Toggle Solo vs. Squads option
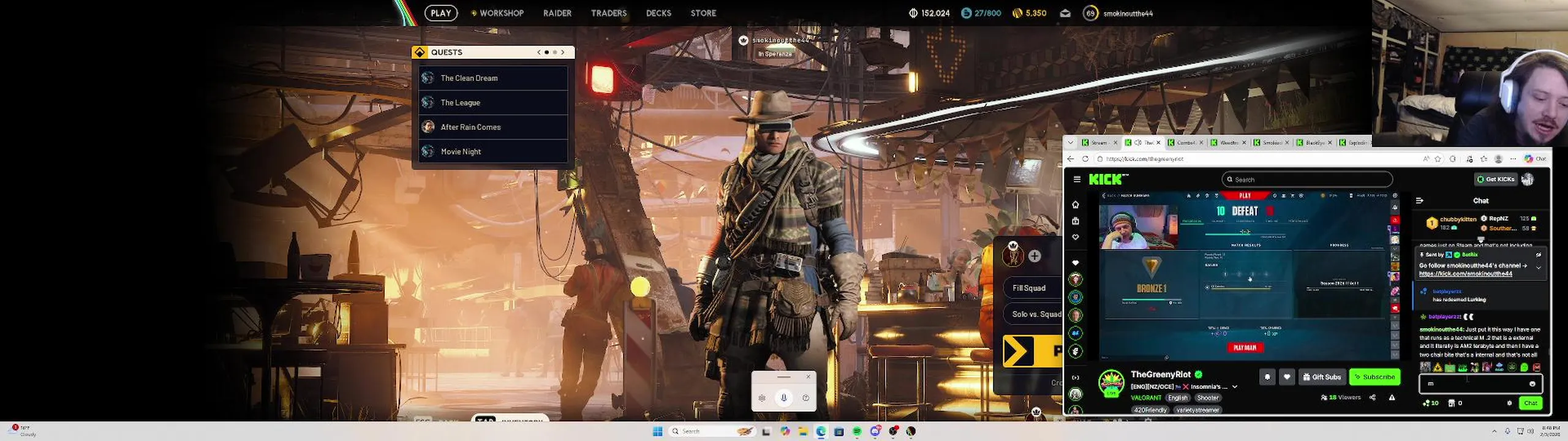 1033,314
